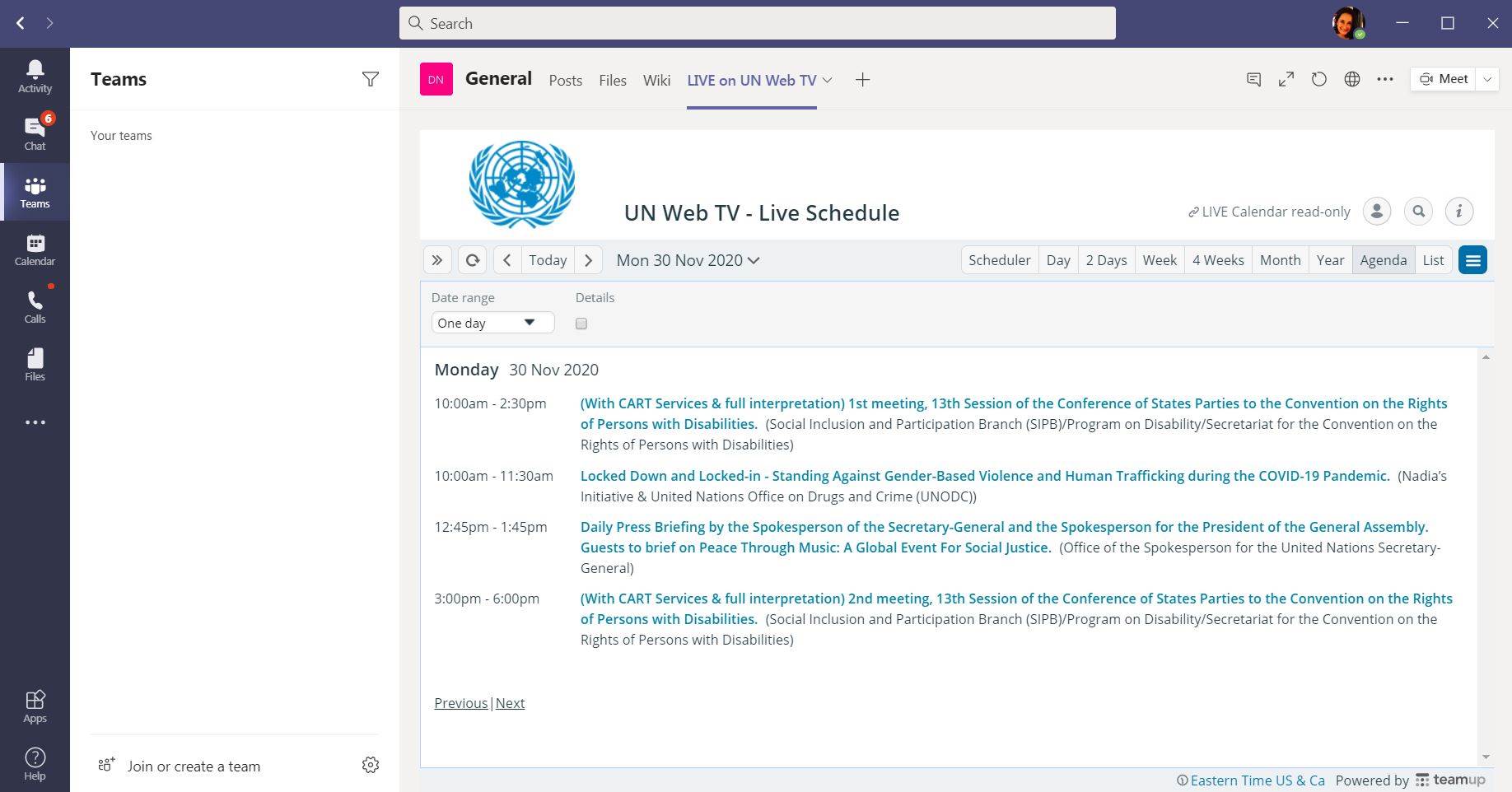The width and height of the screenshot is (1512, 792).
Task: Select the Week view
Action: click(1160, 260)
